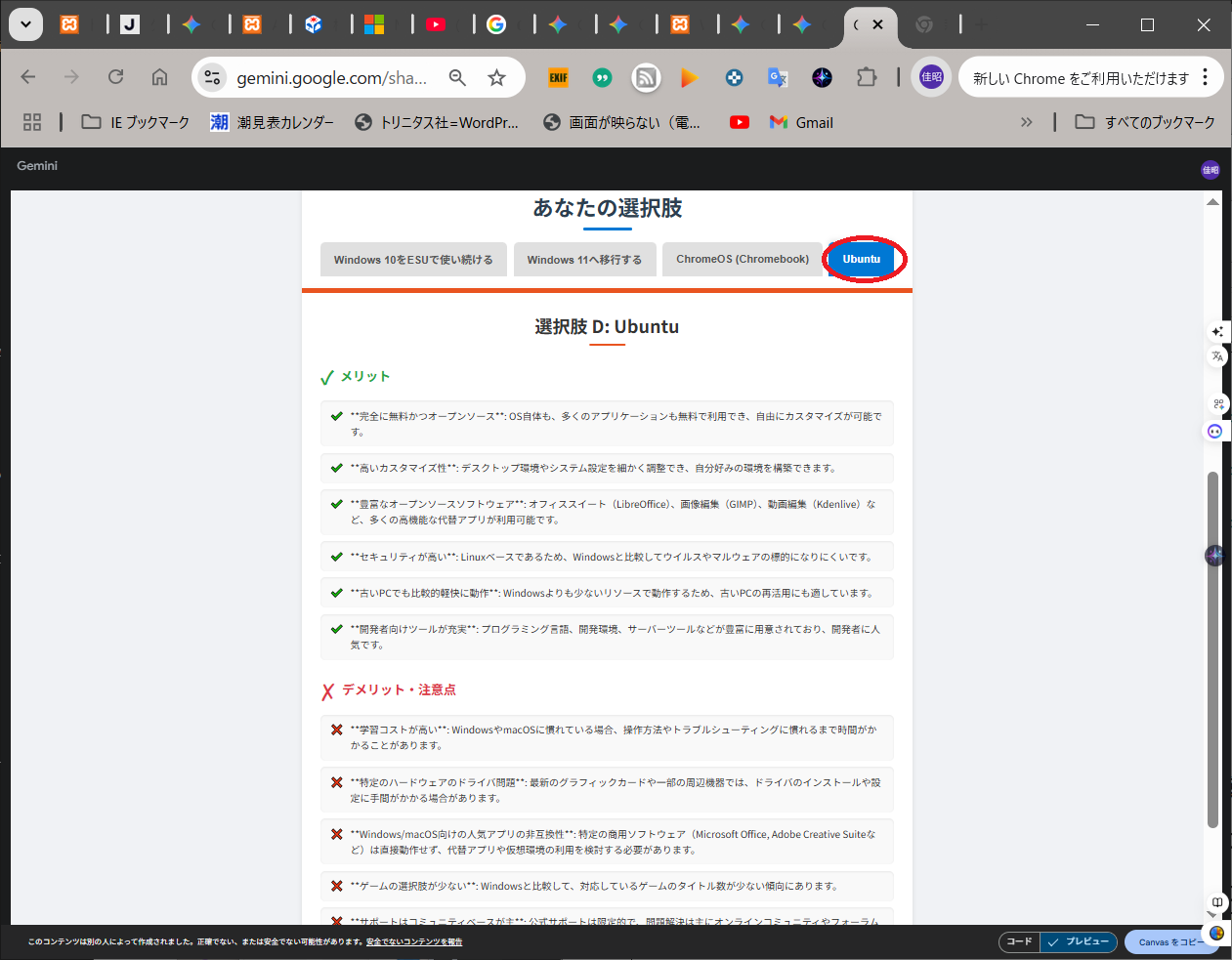Viewport: 1232px width, 960px height.
Task: Click the 新しい Chrome をご利用いただけます button
Action: click(x=1081, y=78)
